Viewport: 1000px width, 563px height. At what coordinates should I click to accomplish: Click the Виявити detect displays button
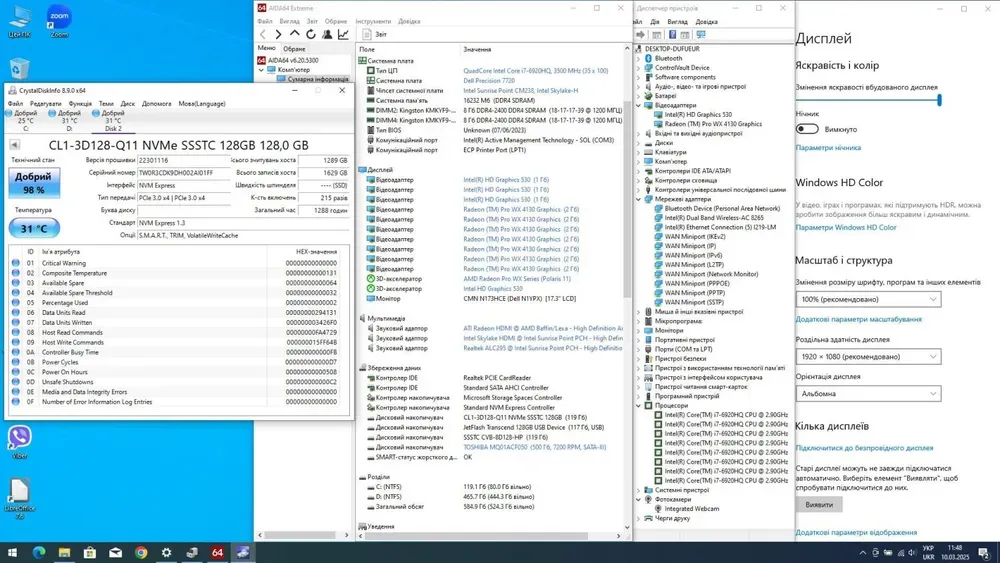pos(818,505)
